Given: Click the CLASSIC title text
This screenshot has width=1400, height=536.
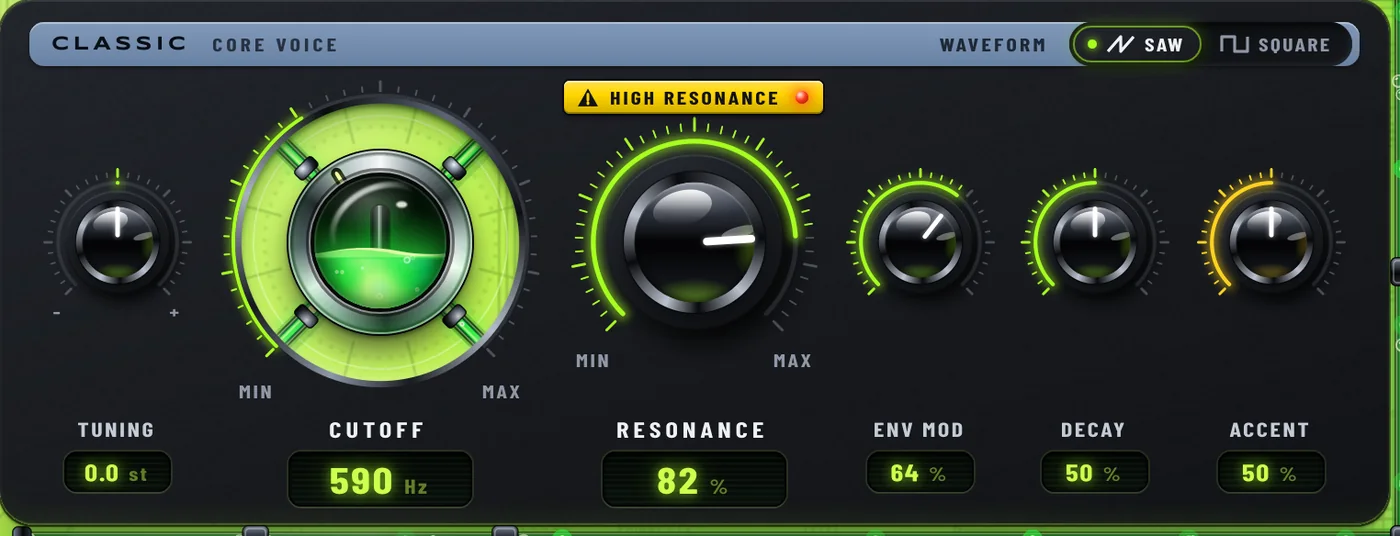Looking at the screenshot, I should pyautogui.click(x=119, y=44).
